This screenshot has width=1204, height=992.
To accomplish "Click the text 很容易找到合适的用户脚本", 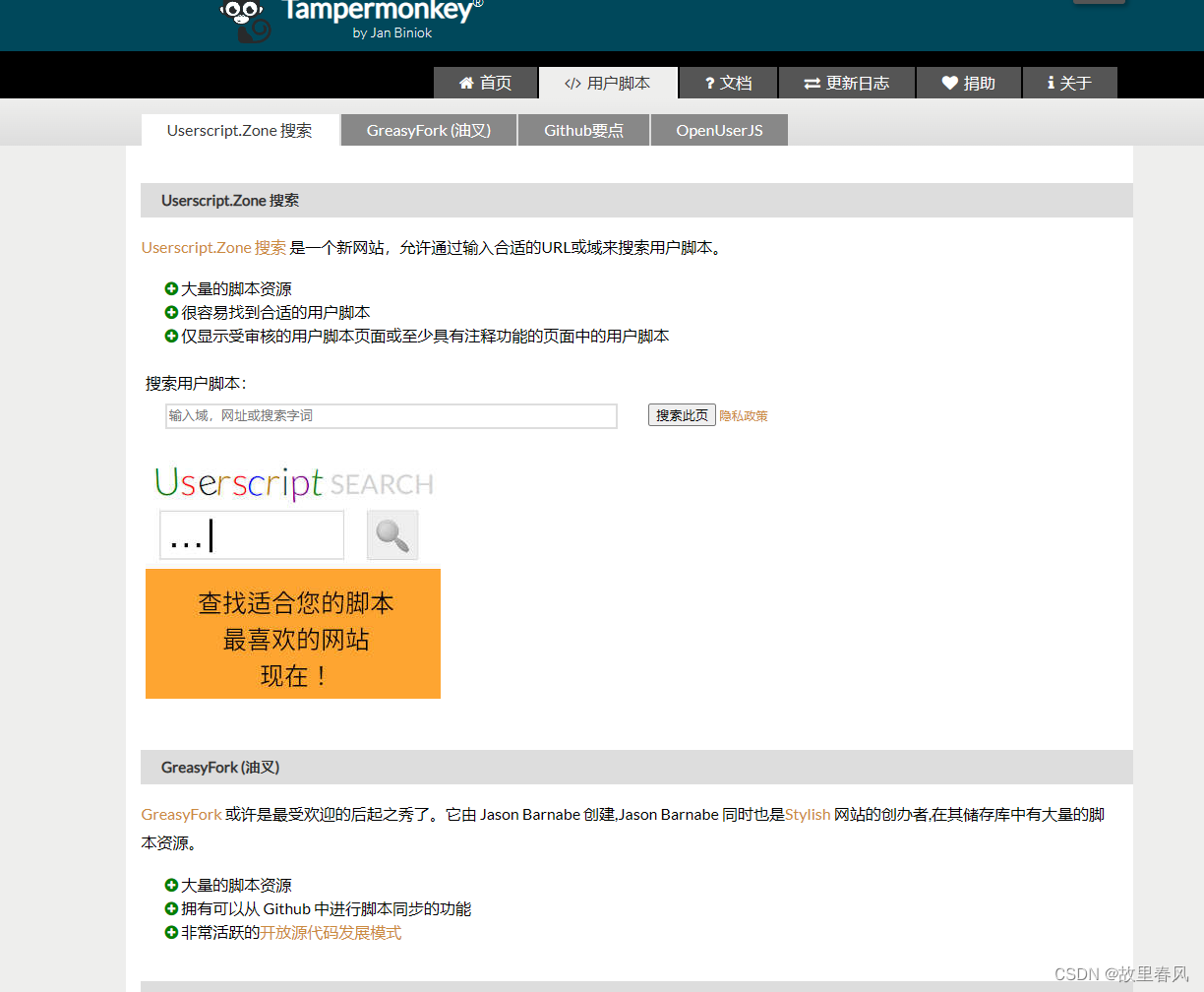I will coord(275,313).
